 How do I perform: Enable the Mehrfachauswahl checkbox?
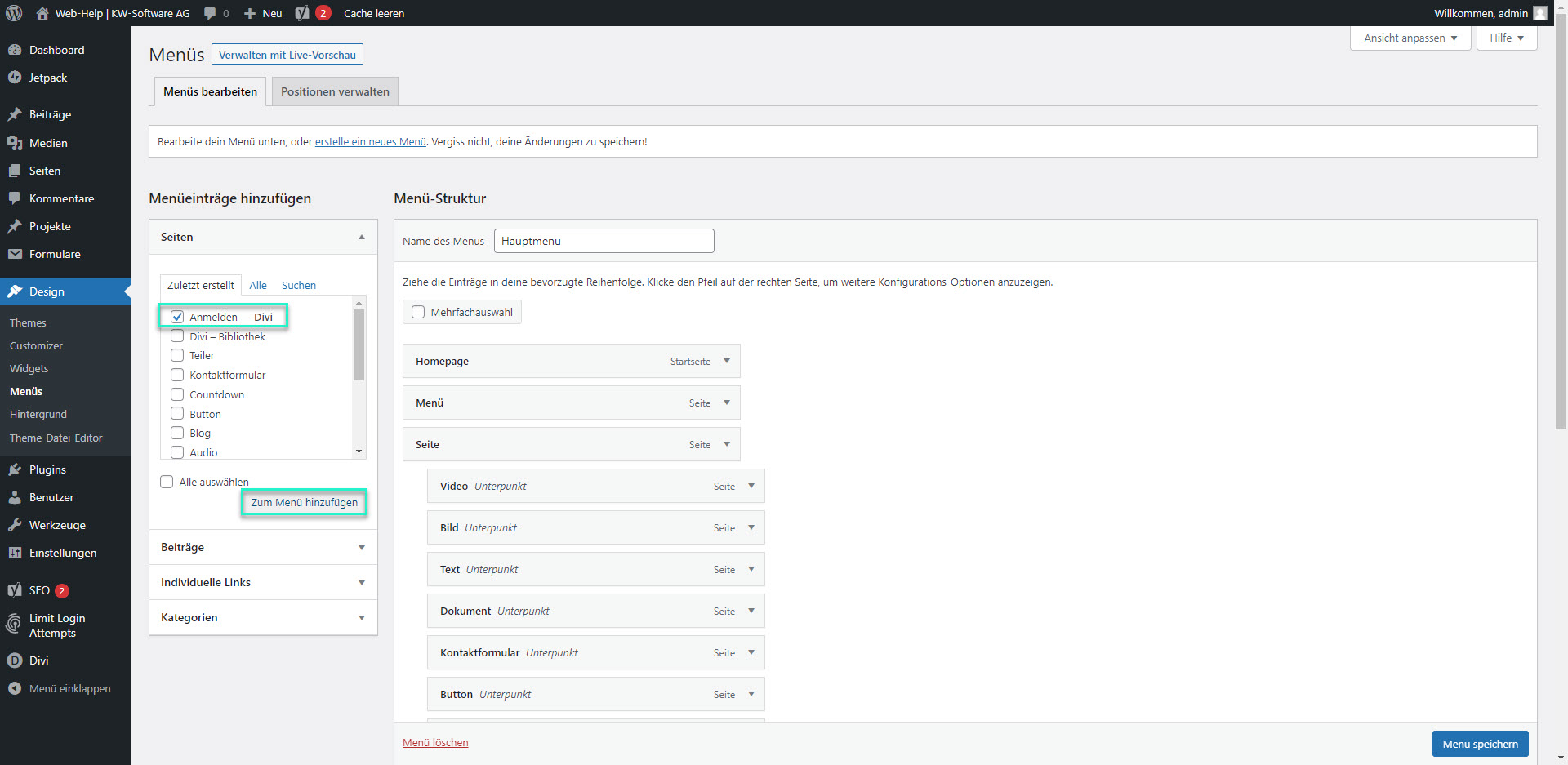pyautogui.click(x=418, y=312)
